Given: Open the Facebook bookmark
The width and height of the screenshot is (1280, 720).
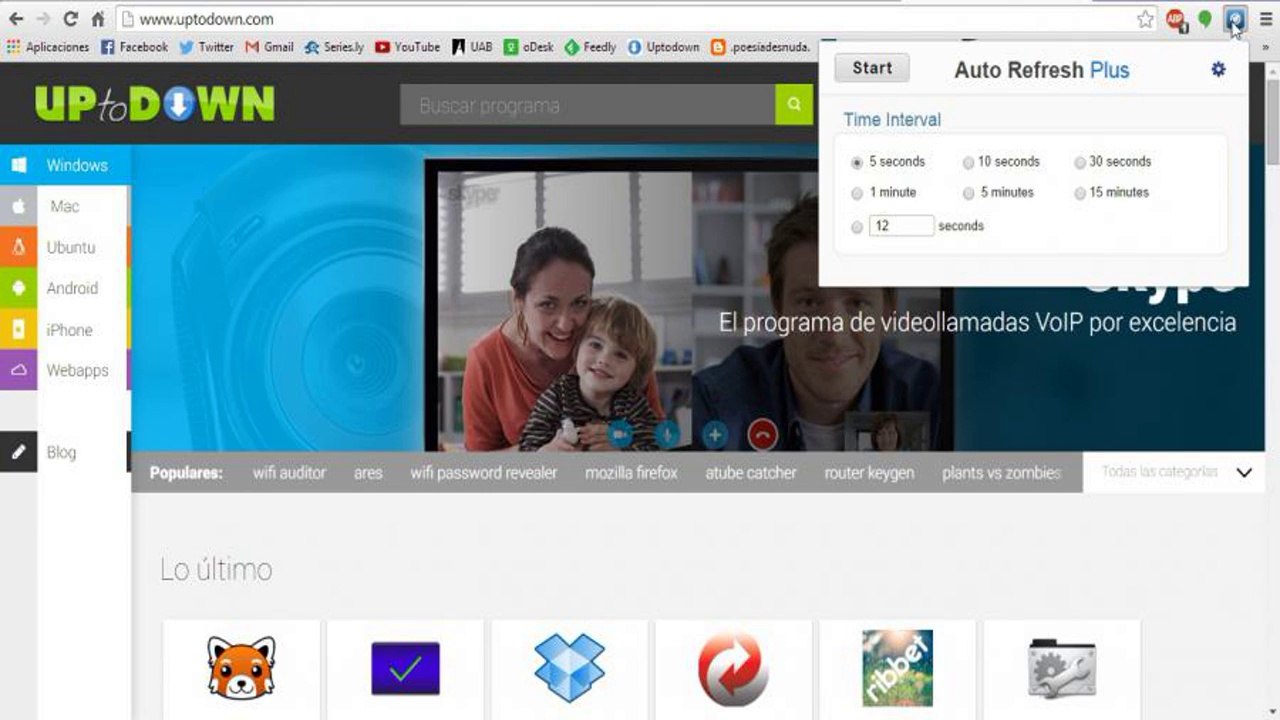Looking at the screenshot, I should [134, 47].
